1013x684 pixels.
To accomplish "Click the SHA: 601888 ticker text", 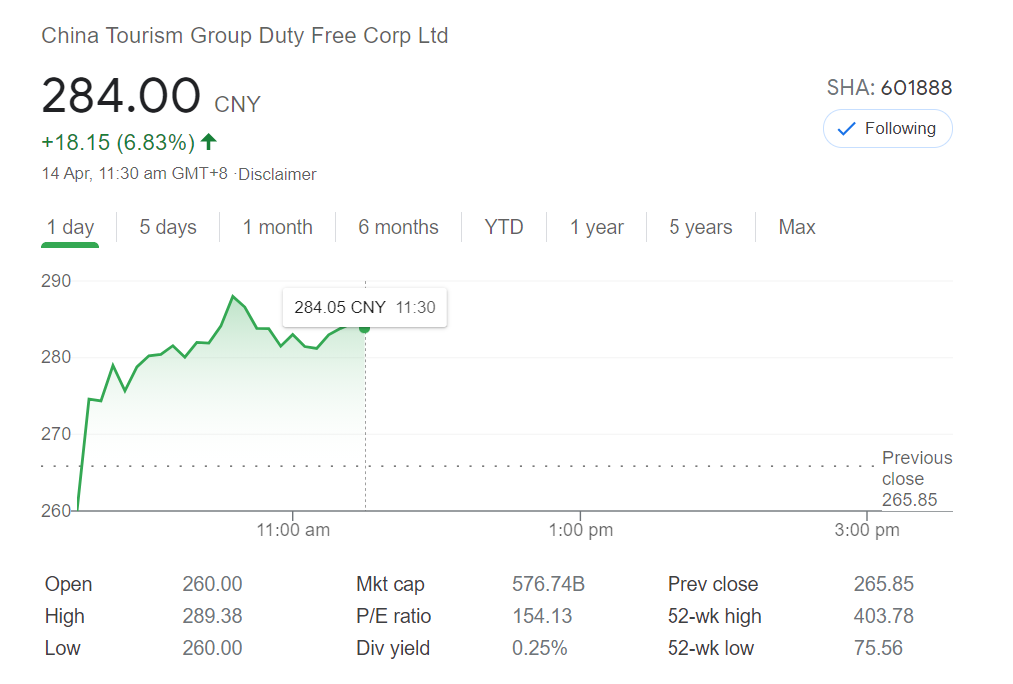I will tap(890, 88).
